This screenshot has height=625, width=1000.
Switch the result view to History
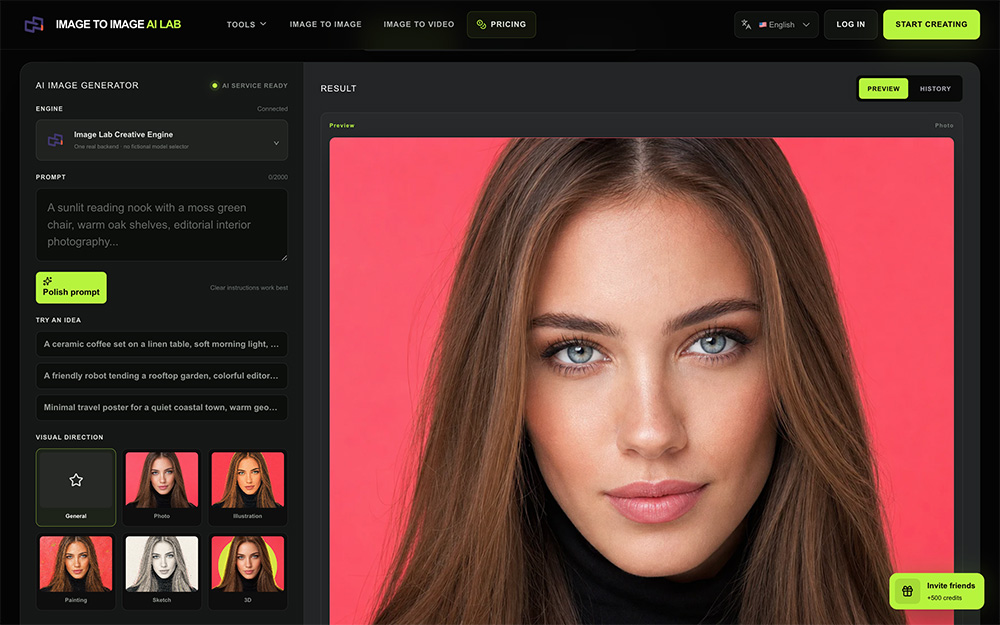(x=935, y=89)
